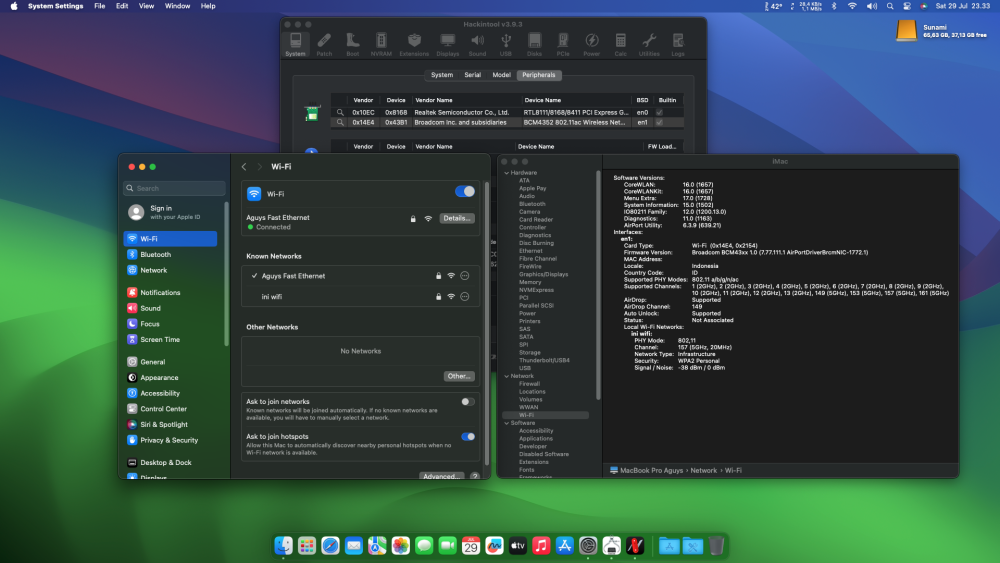
Task: Open Music app in the Dock
Action: pos(541,546)
